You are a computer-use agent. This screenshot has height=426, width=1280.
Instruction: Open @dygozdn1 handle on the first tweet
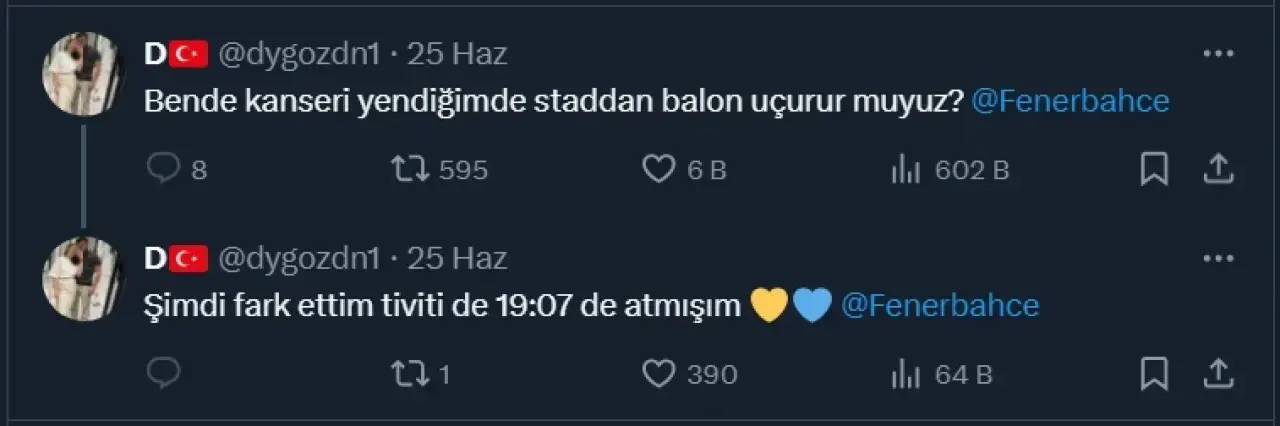299,55
